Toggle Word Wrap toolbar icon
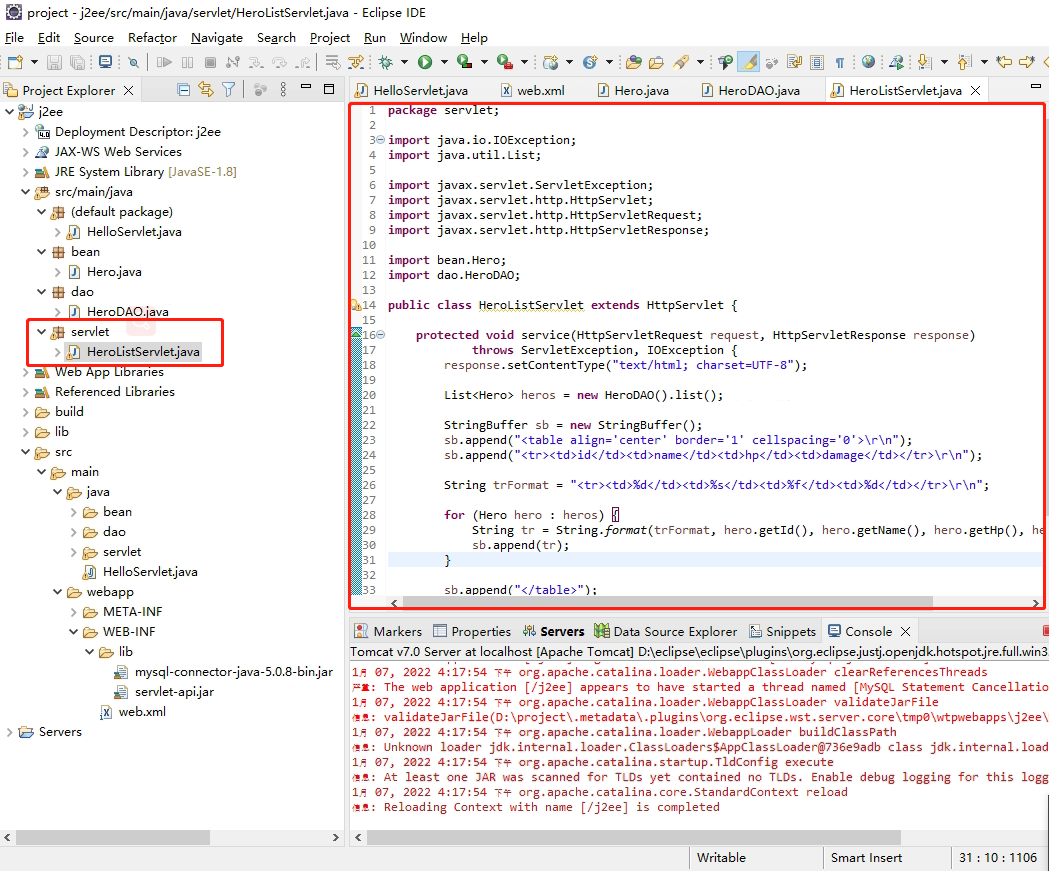This screenshot has height=871, width=1049. 794,62
